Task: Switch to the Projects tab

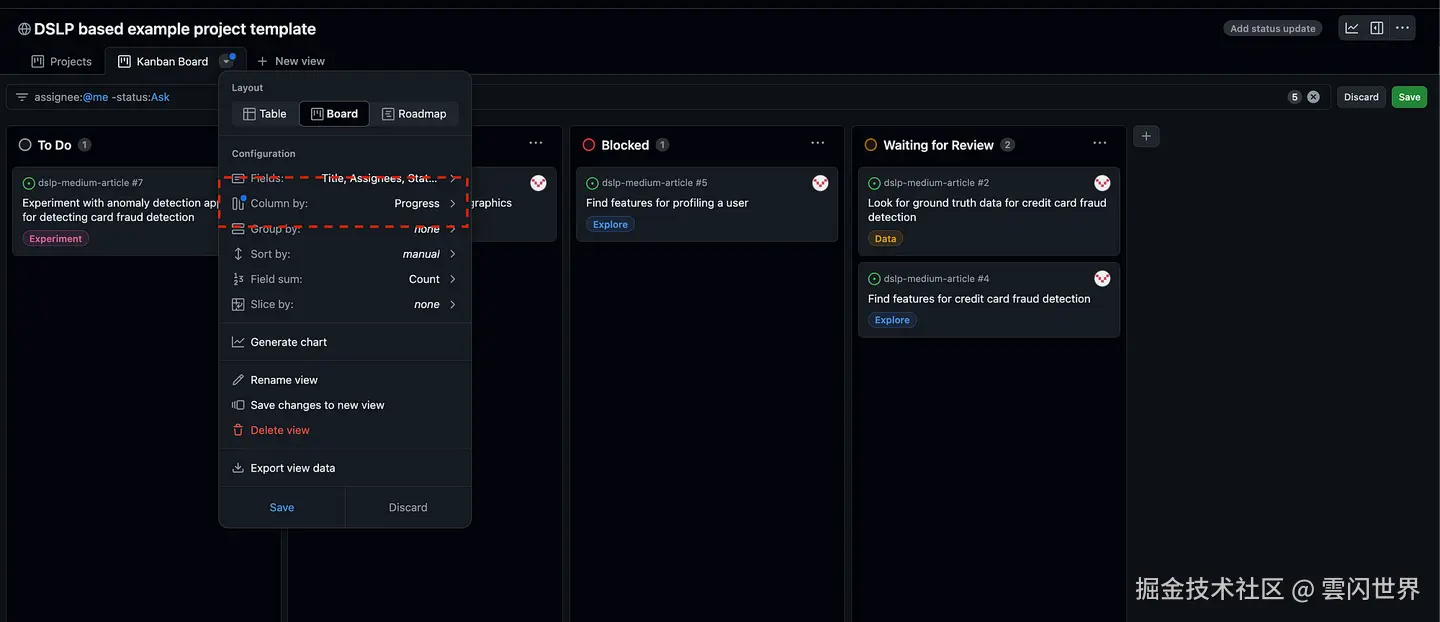Action: tap(62, 61)
